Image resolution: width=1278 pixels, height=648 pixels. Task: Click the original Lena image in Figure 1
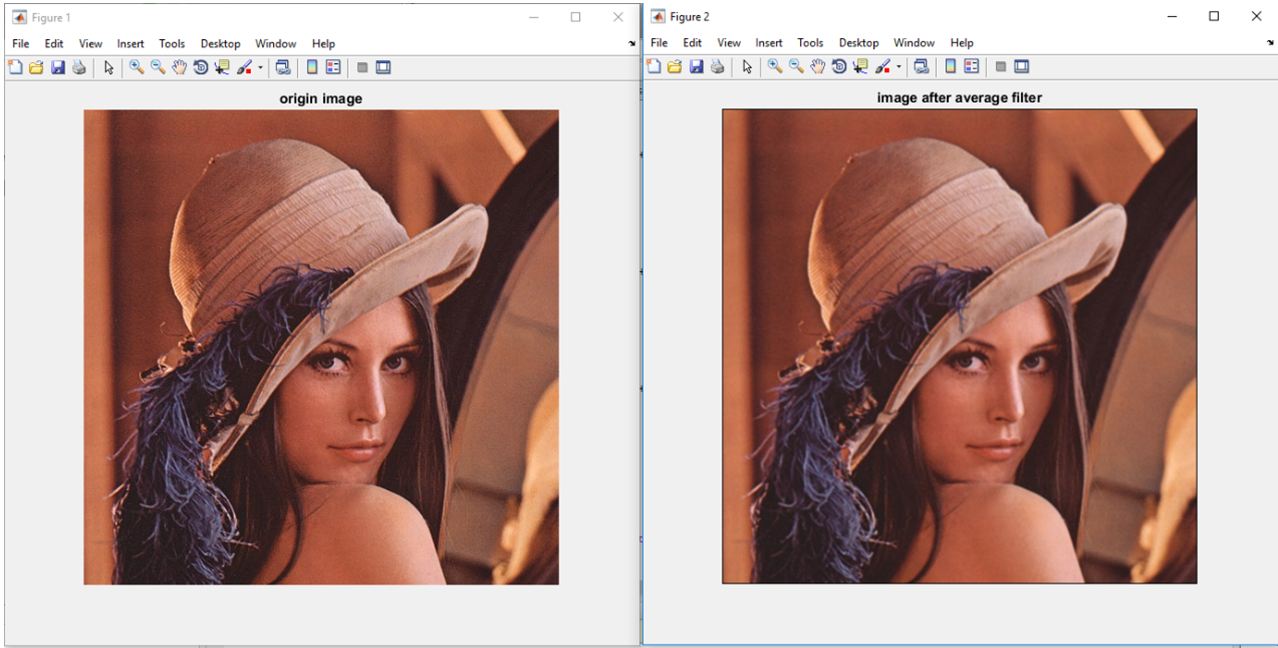(x=321, y=347)
